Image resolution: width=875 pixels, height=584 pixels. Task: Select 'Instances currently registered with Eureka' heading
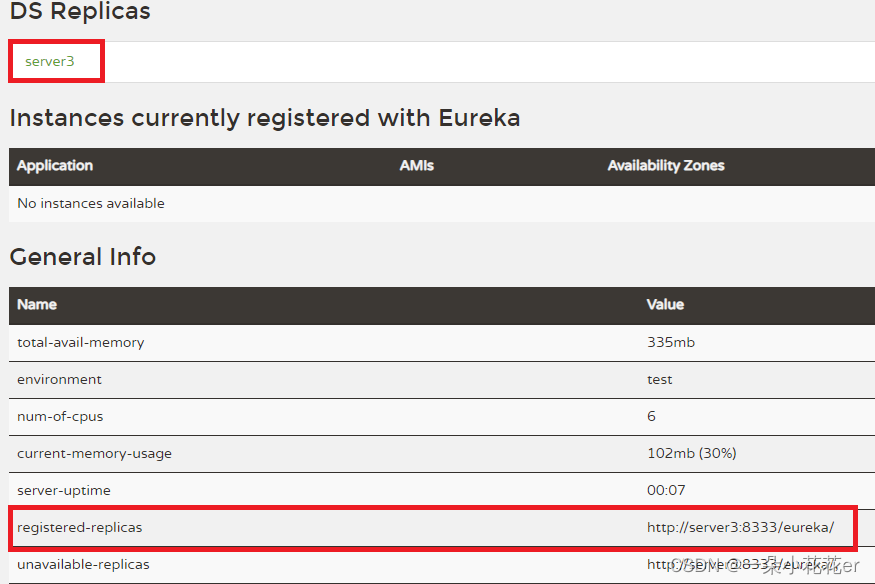[x=265, y=118]
